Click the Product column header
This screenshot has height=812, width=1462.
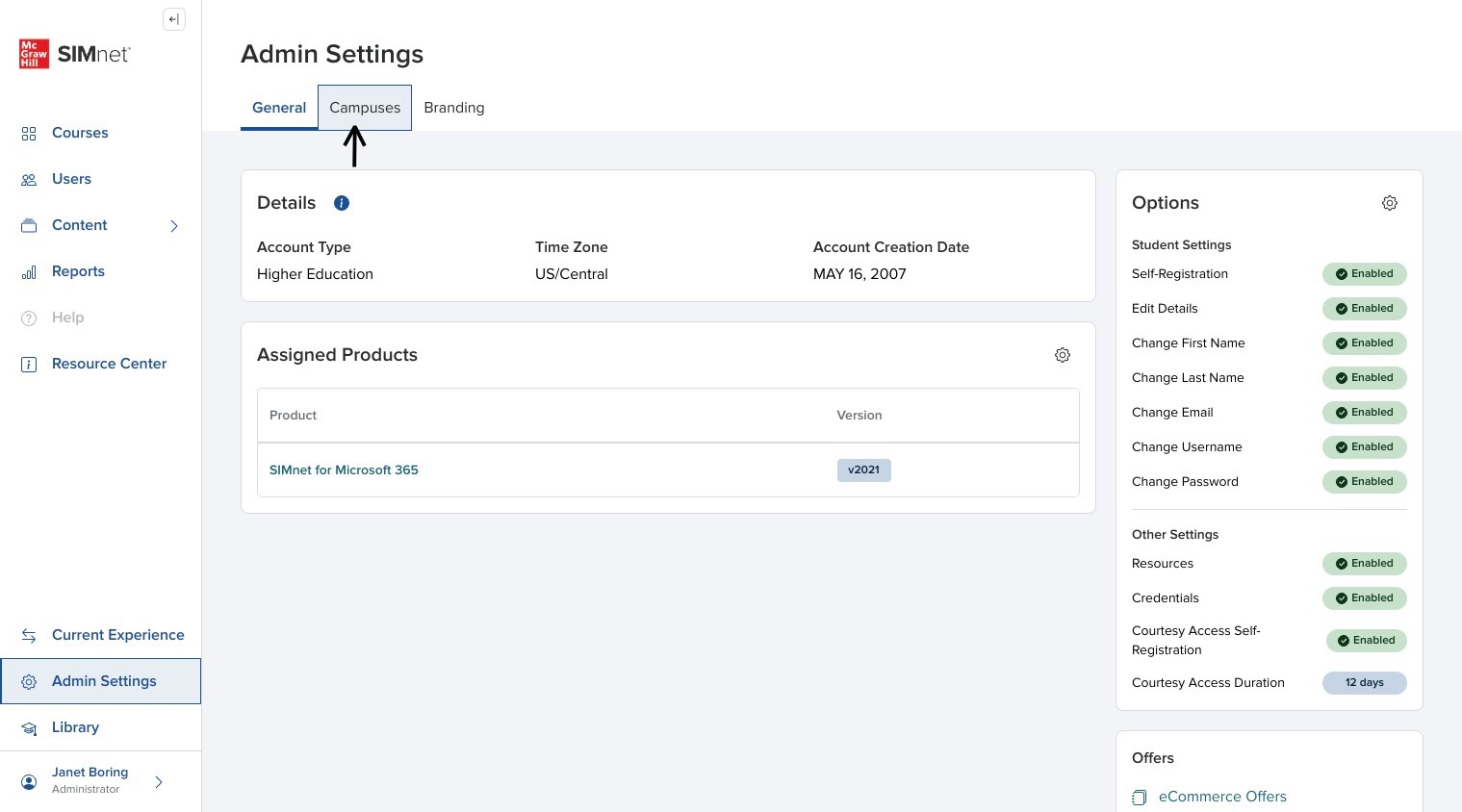click(293, 416)
